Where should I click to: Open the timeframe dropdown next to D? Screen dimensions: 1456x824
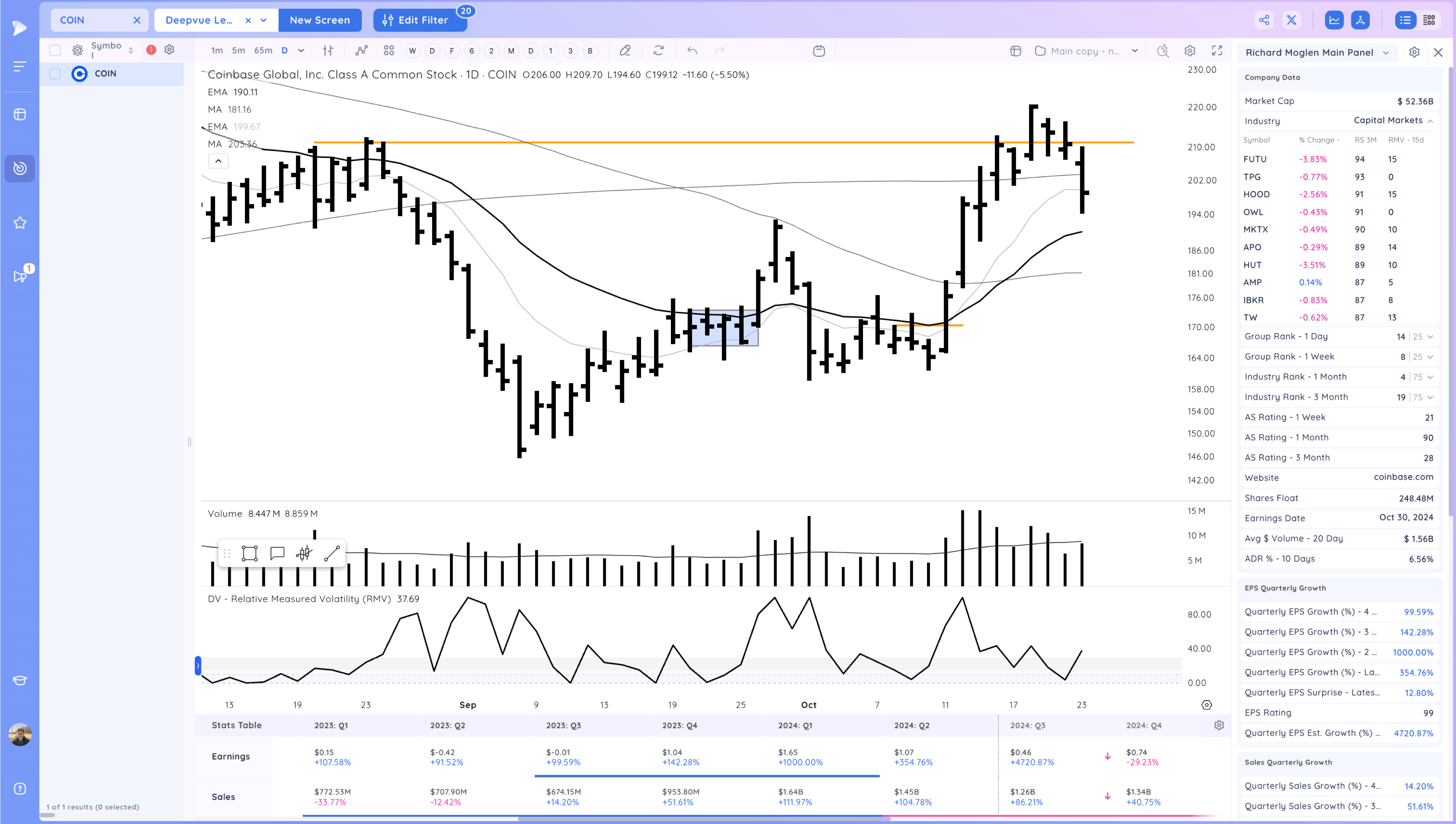[302, 50]
